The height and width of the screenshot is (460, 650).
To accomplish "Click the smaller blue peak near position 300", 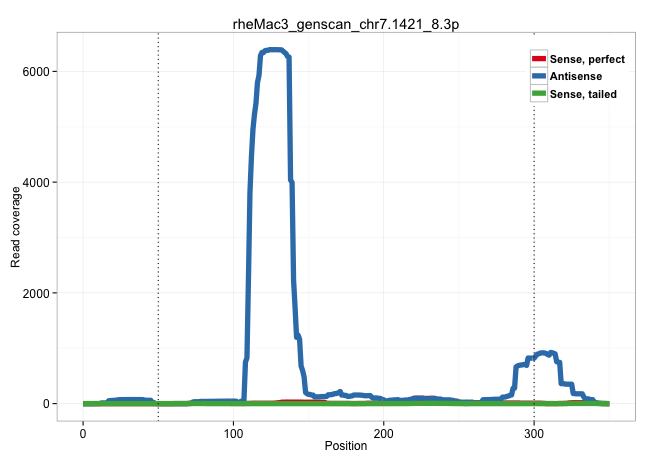I will point(542,353).
